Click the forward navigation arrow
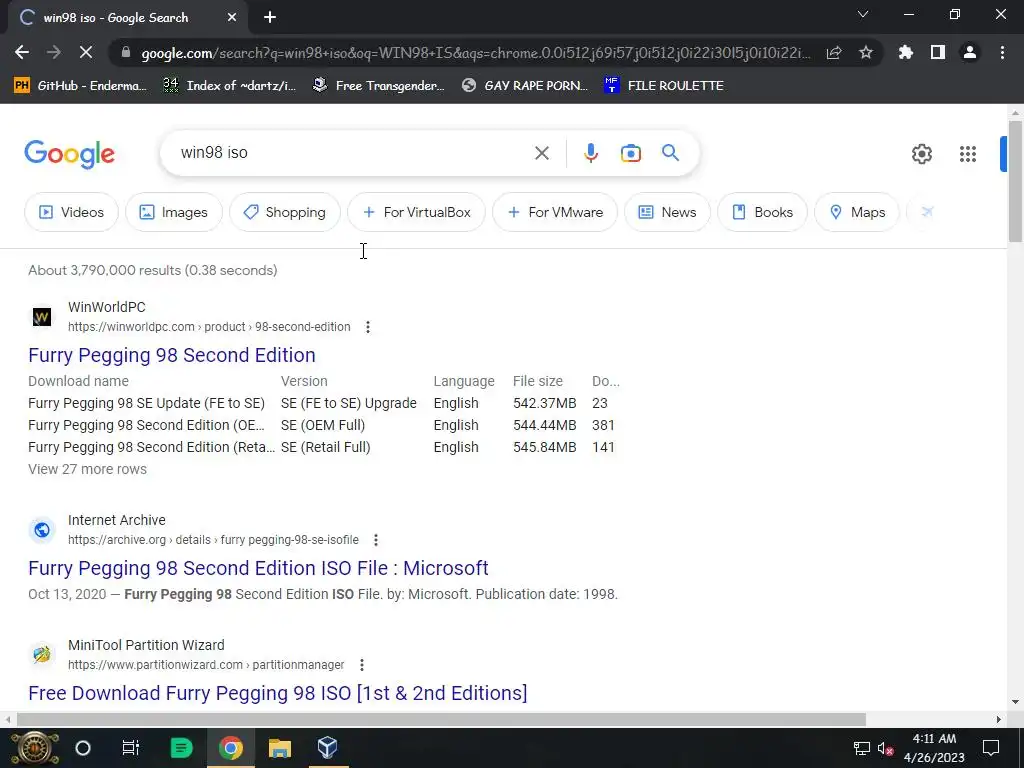This screenshot has height=768, width=1024. (54, 52)
